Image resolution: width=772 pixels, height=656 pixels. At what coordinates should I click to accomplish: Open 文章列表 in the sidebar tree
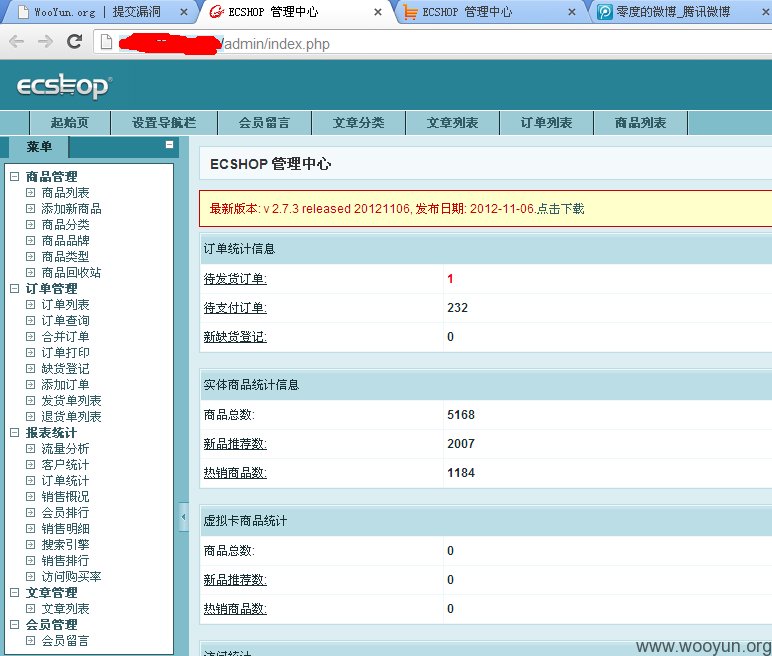pos(65,609)
